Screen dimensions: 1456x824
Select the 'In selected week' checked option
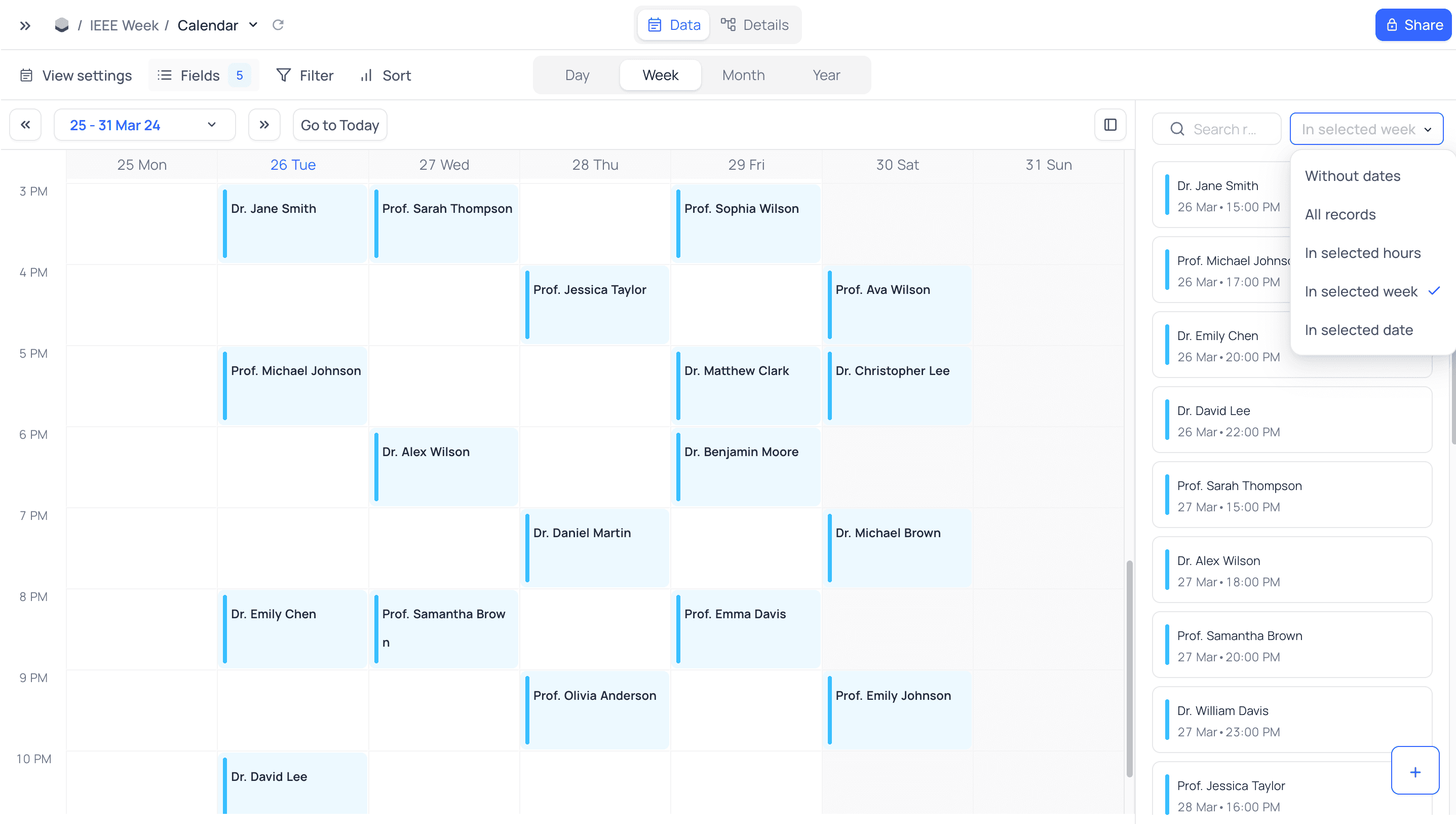pyautogui.click(x=1361, y=291)
